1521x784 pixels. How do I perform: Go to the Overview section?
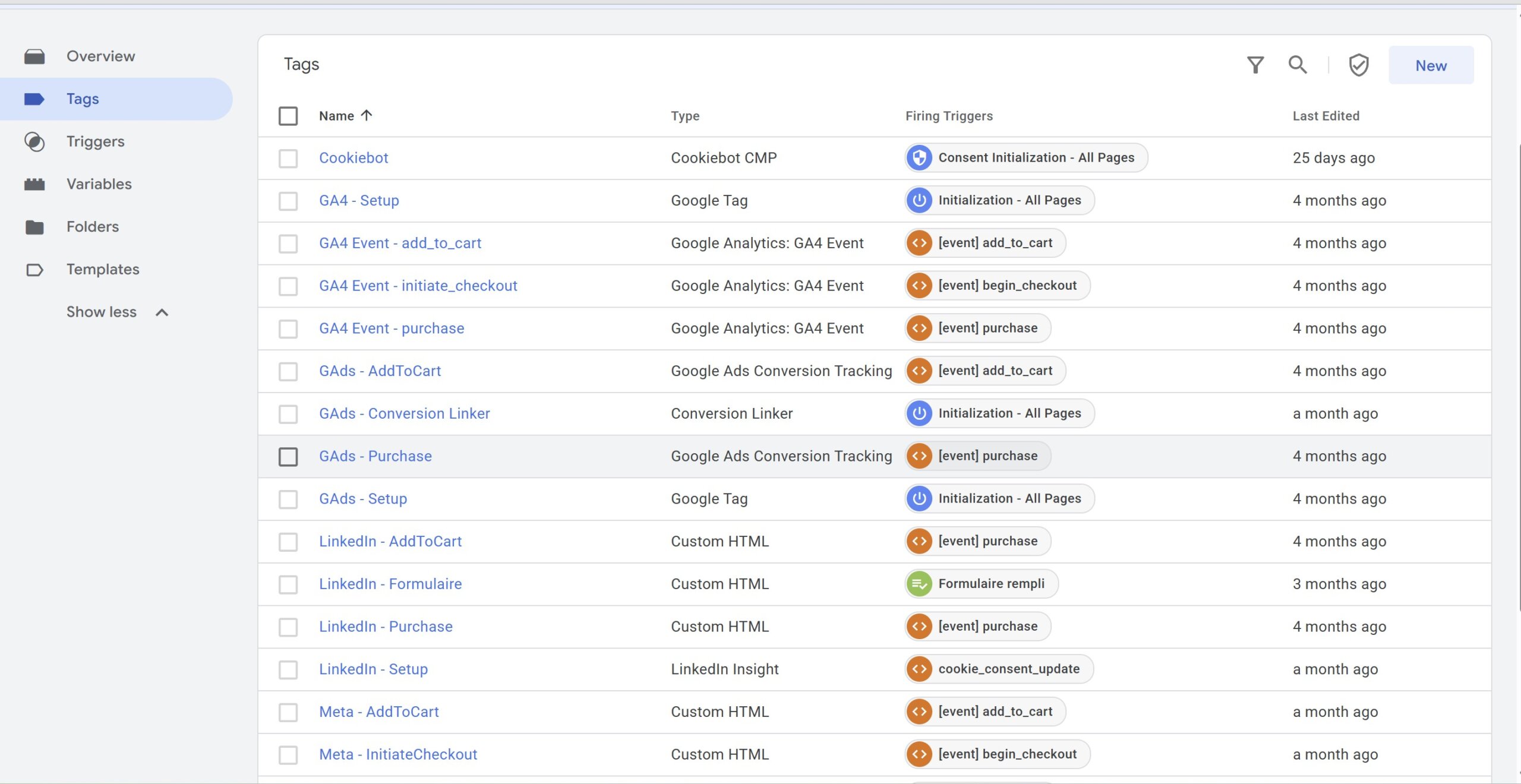coord(101,56)
